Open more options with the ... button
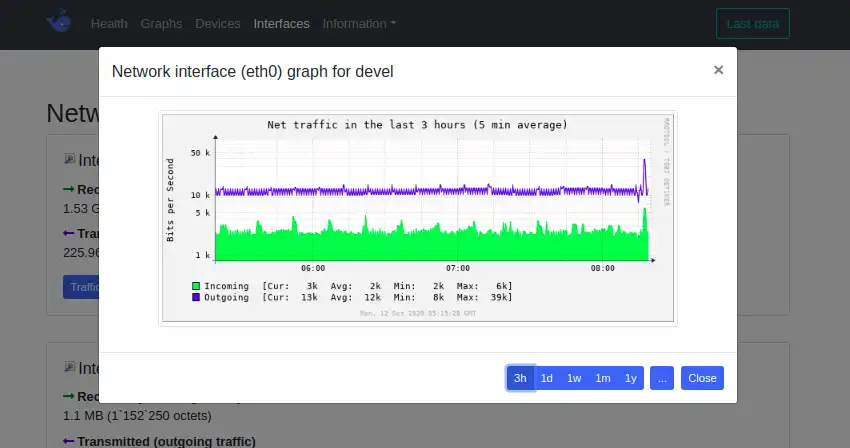Image resolution: width=850 pixels, height=448 pixels. click(662, 378)
